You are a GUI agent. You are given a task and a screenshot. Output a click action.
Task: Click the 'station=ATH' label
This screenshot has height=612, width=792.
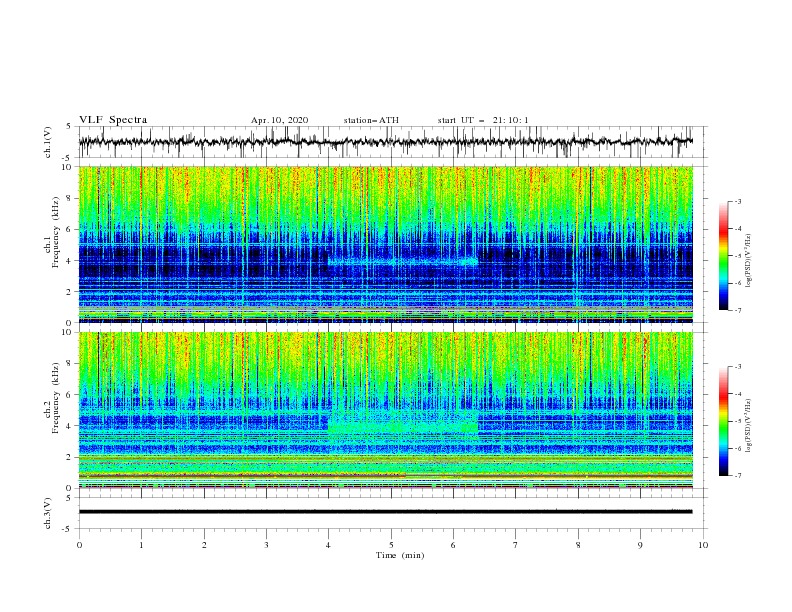[371, 120]
